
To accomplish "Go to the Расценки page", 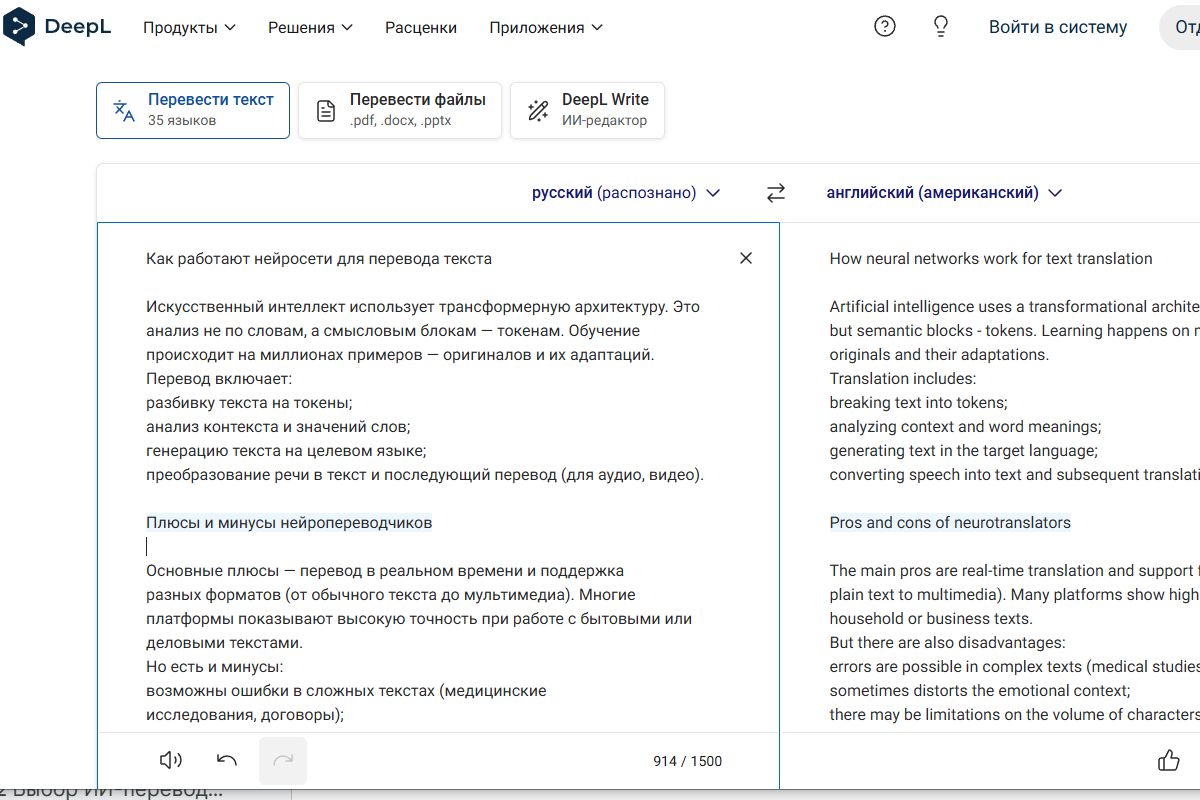I will (421, 28).
